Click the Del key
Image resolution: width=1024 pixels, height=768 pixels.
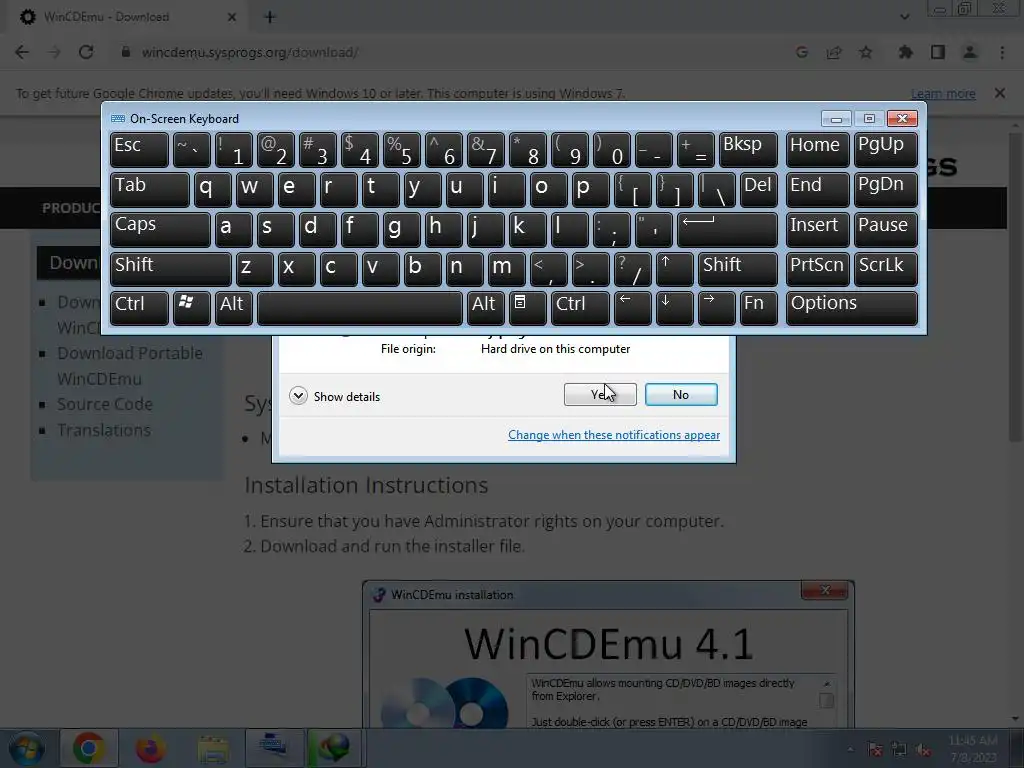[758, 189]
